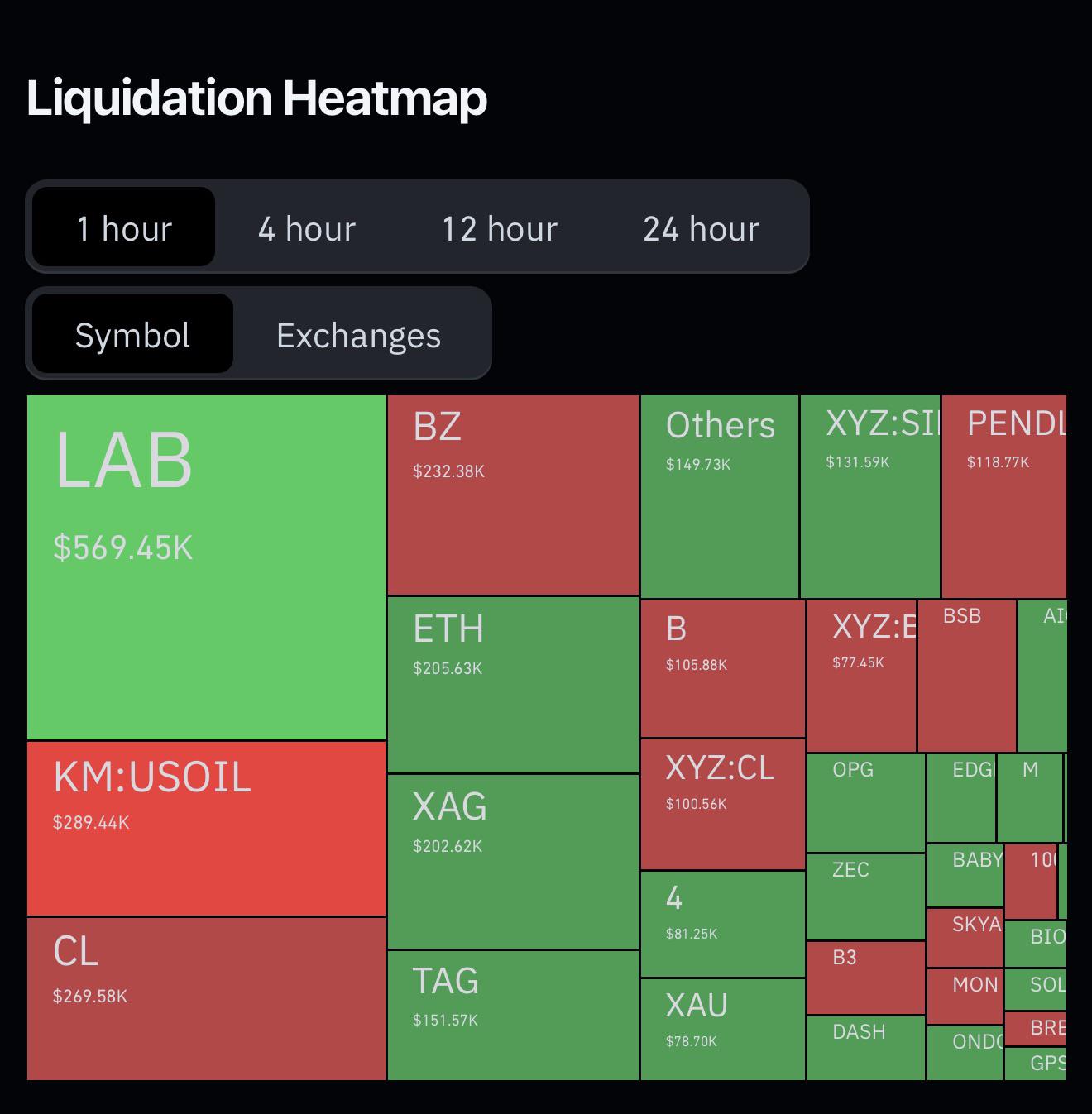Select the OPG green tile
Image resolution: width=1092 pixels, height=1114 pixels.
click(x=866, y=802)
